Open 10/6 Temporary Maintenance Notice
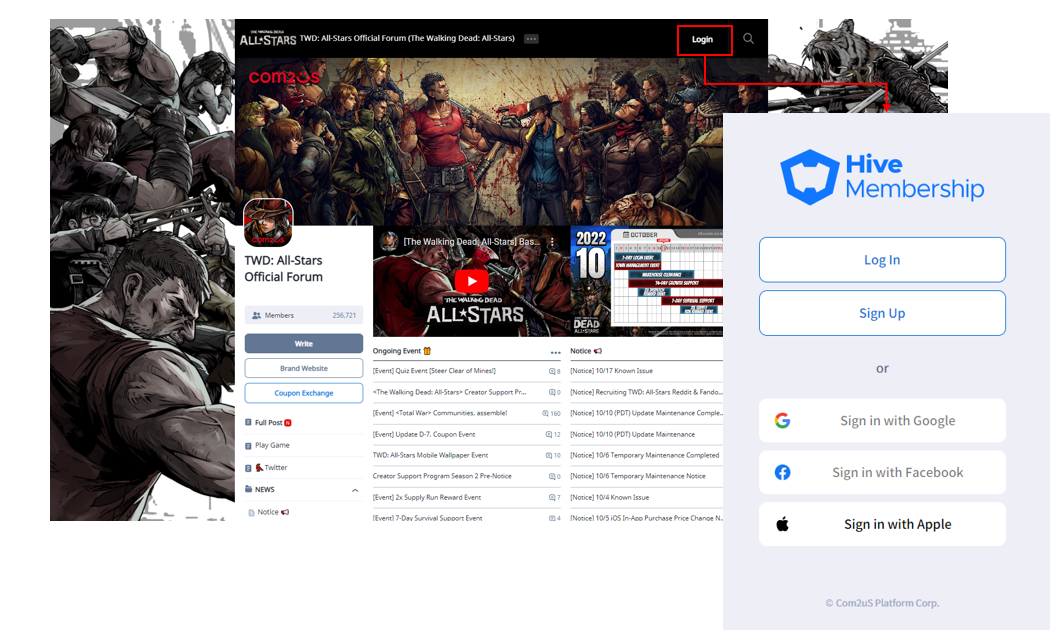The image size is (1061, 644). [638, 476]
